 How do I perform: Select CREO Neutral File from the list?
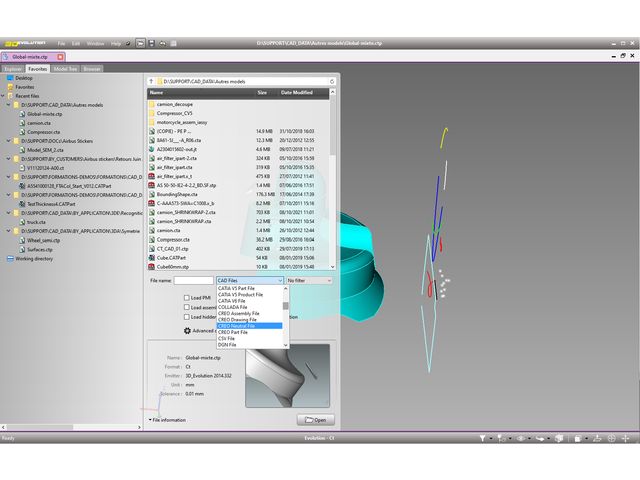250,325
